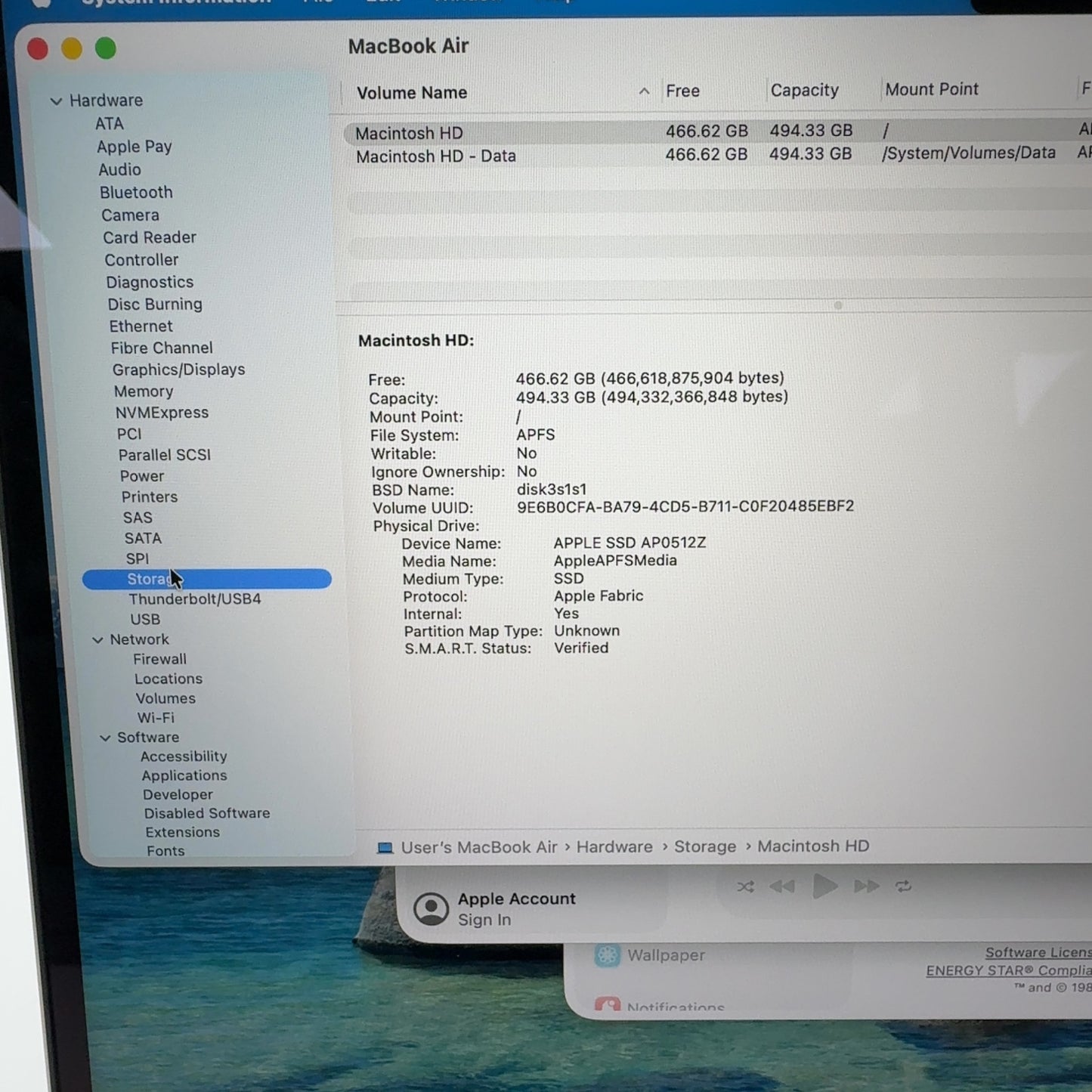Select SATA in the sidebar
1092x1092 pixels.
click(143, 538)
